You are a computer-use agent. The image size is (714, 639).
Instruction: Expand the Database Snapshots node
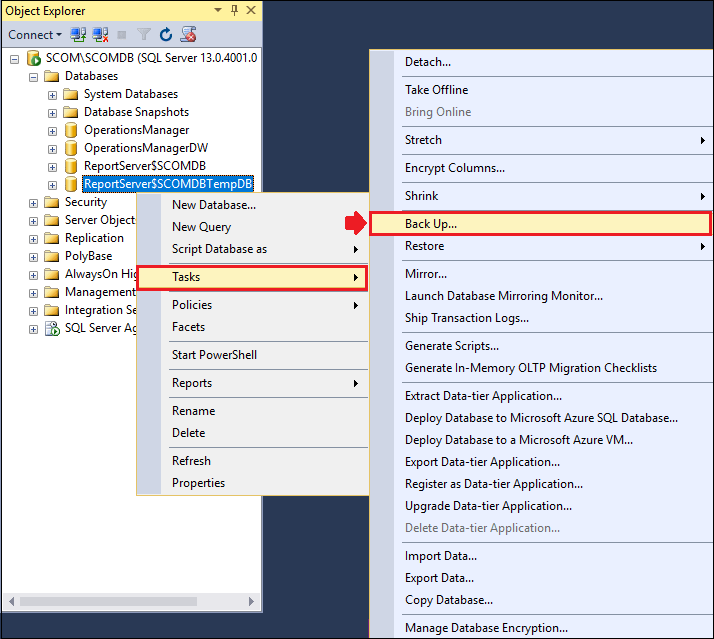pyautogui.click(x=52, y=113)
